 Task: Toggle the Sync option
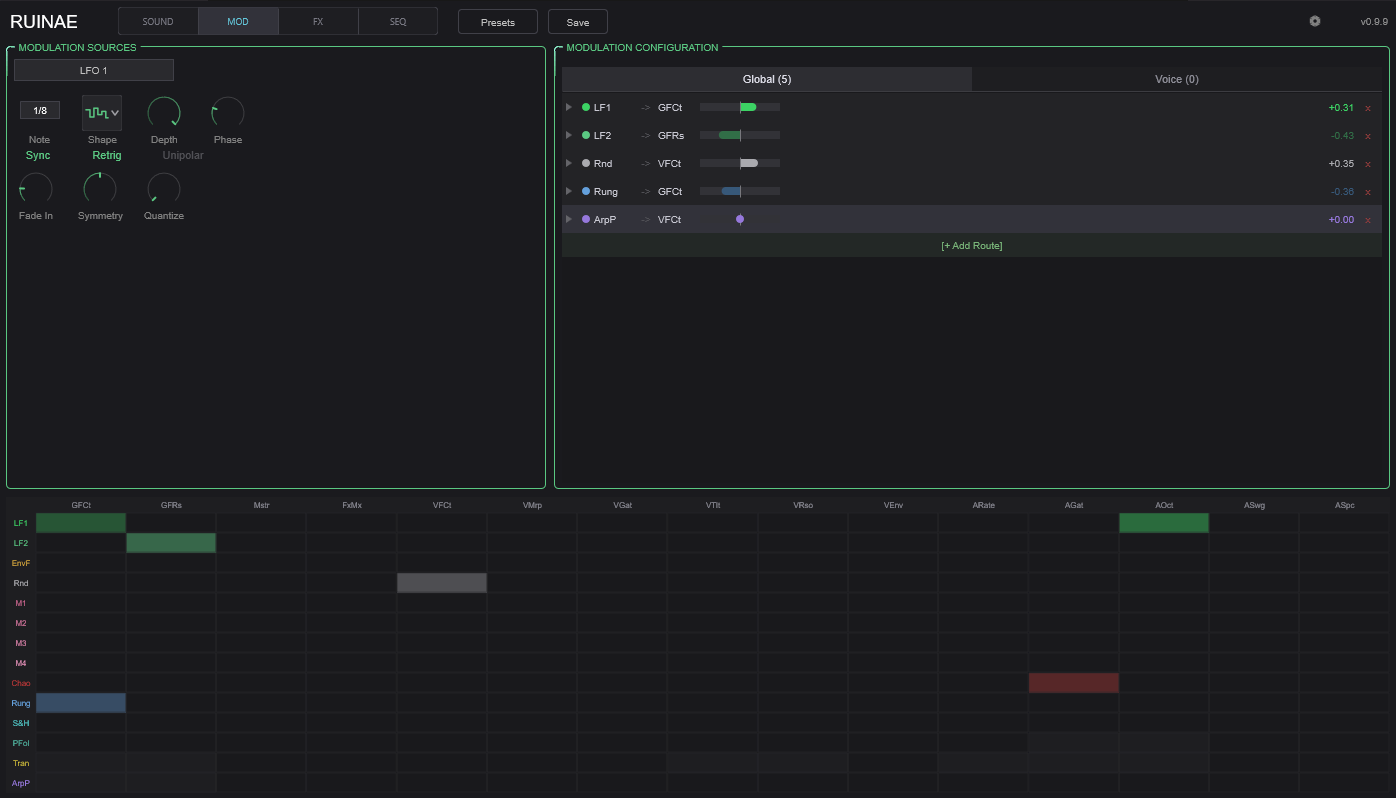[x=38, y=156]
